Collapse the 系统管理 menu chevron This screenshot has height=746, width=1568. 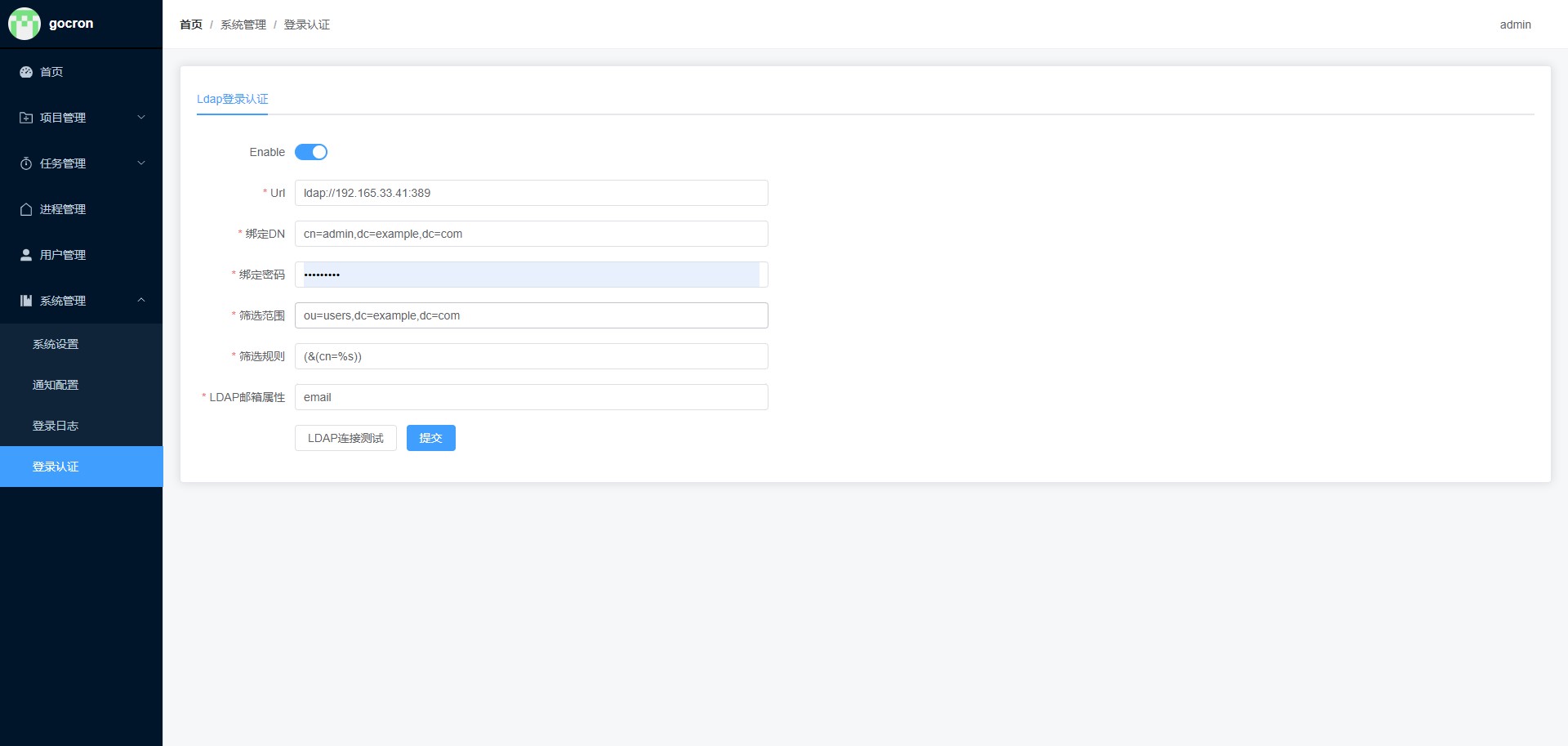pyautogui.click(x=141, y=301)
